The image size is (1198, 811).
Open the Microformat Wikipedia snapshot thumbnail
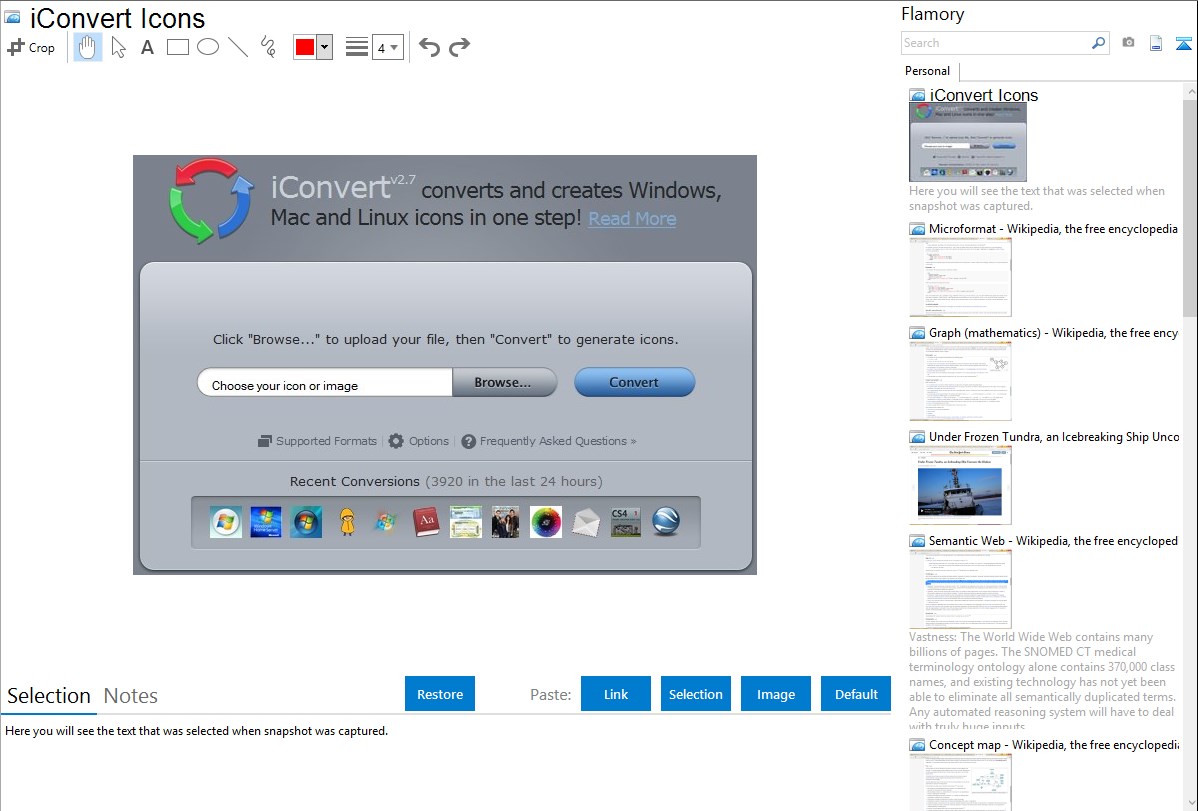(960, 277)
